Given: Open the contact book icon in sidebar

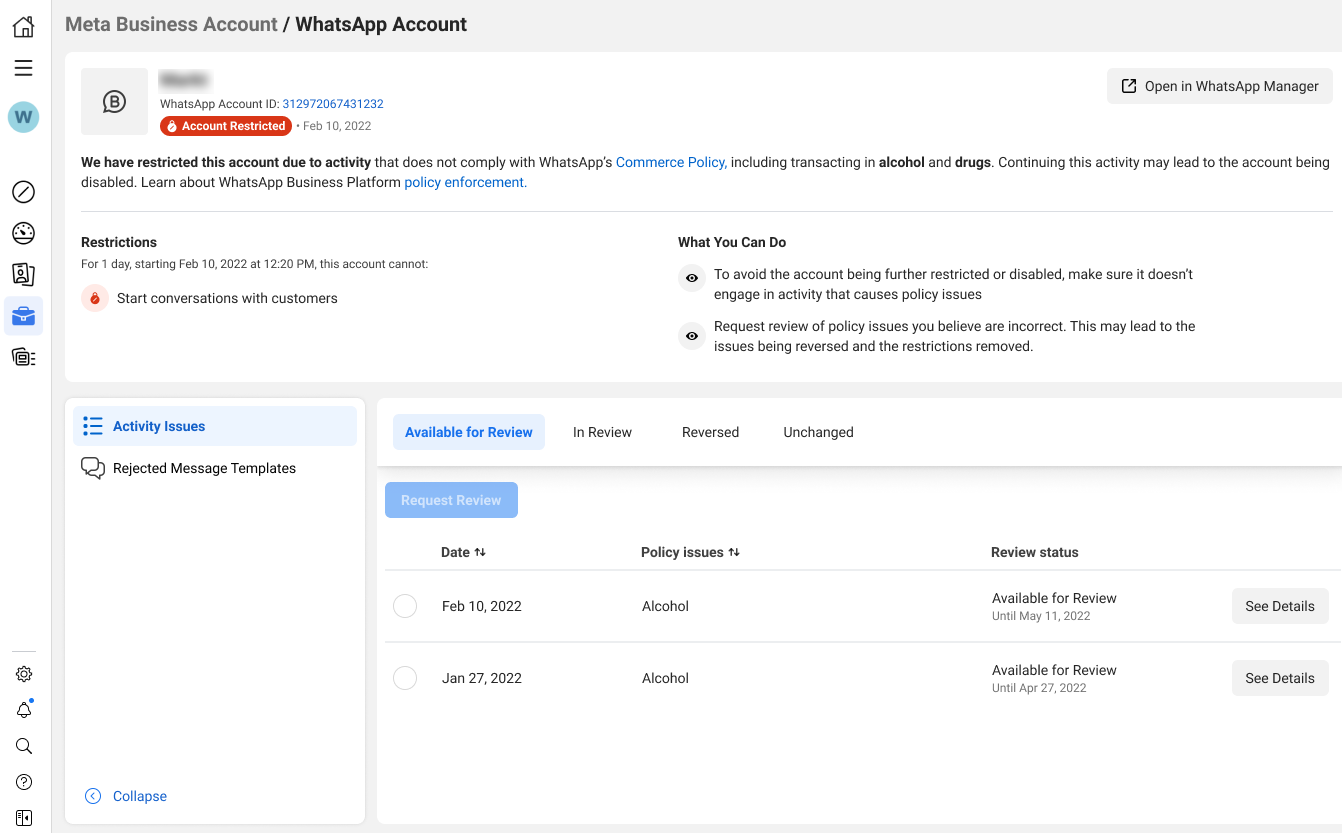Looking at the screenshot, I should [x=24, y=274].
